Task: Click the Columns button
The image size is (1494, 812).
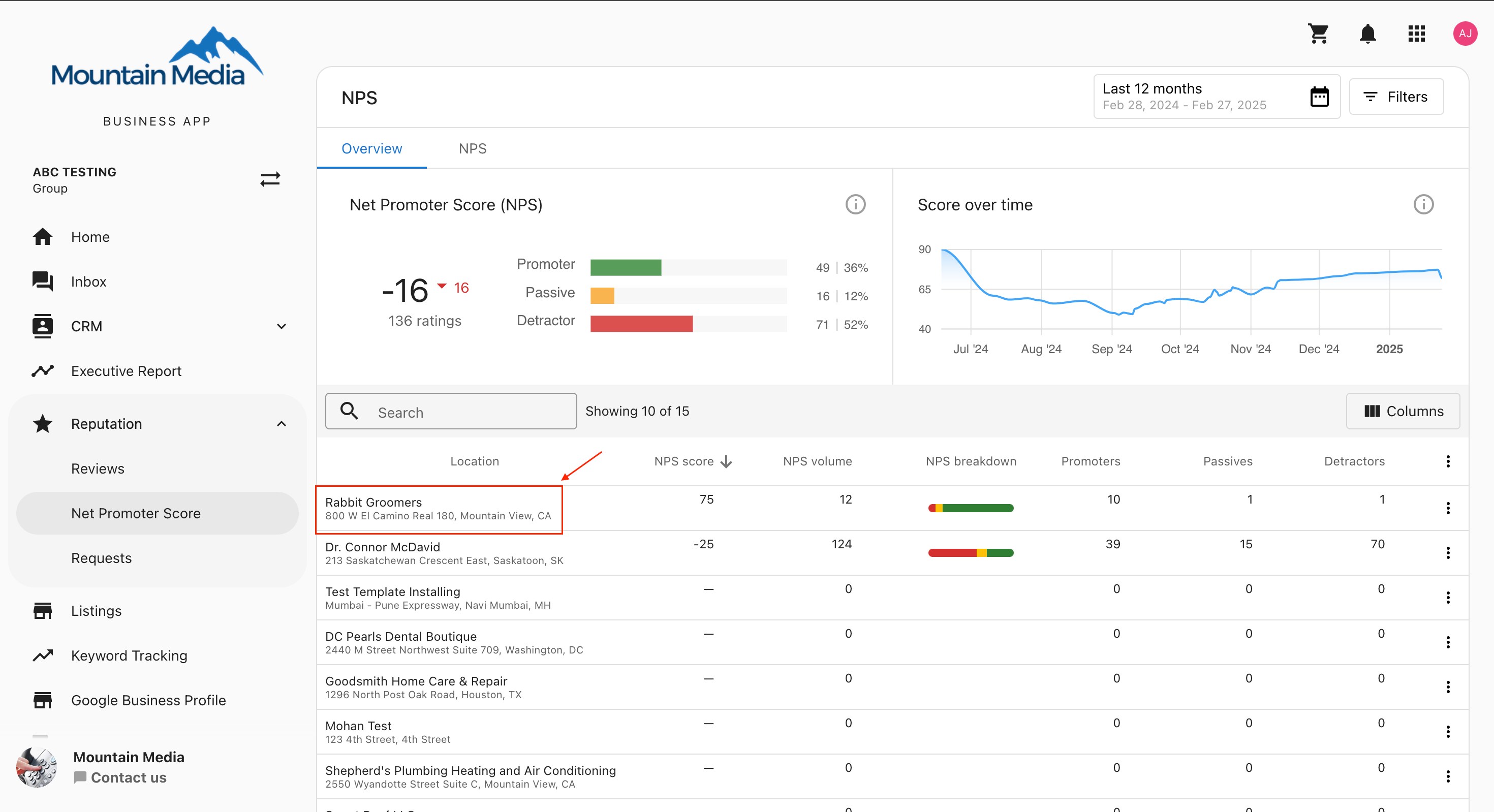Action: [x=1403, y=411]
